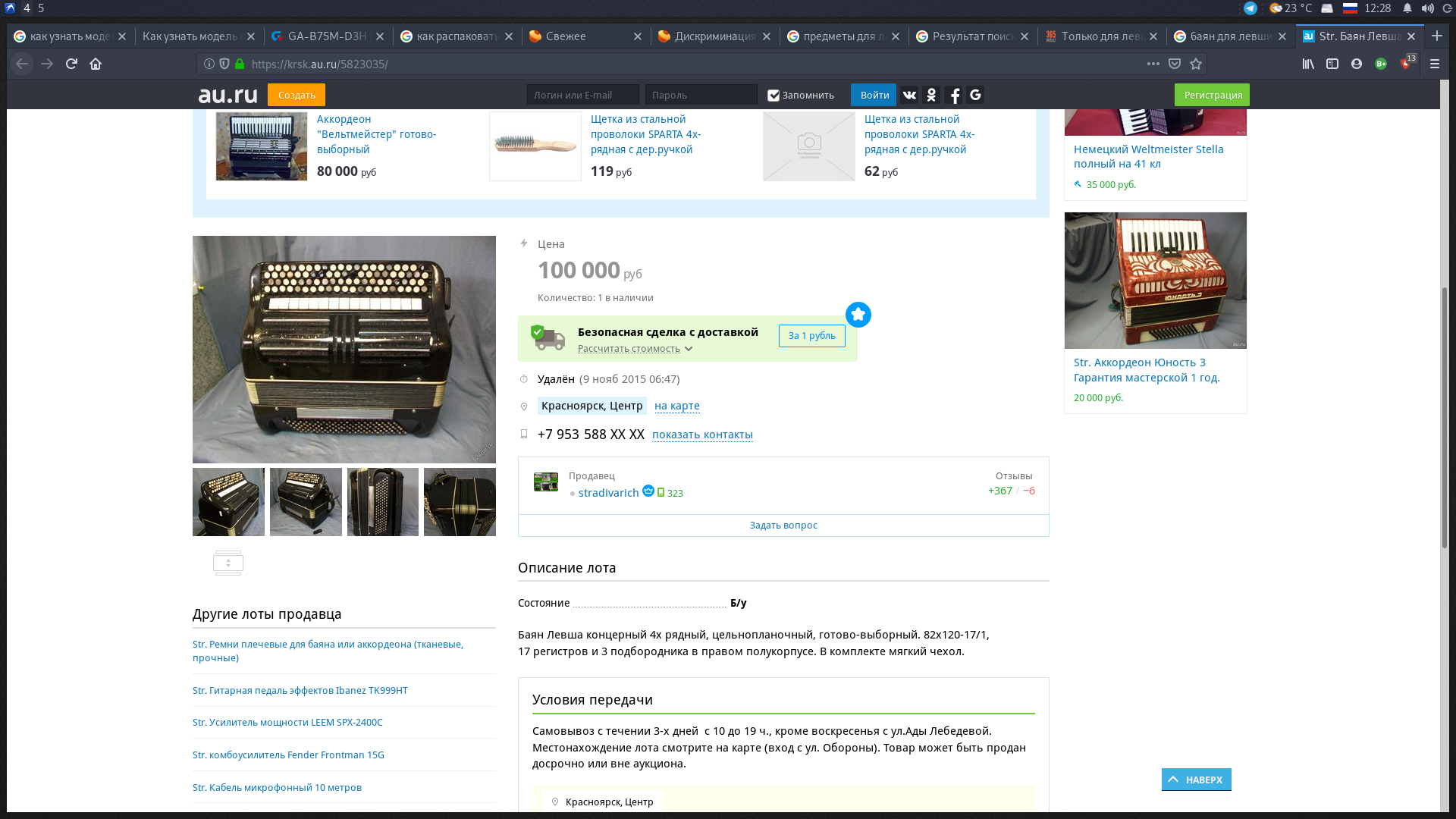Reload the current page

[71, 64]
